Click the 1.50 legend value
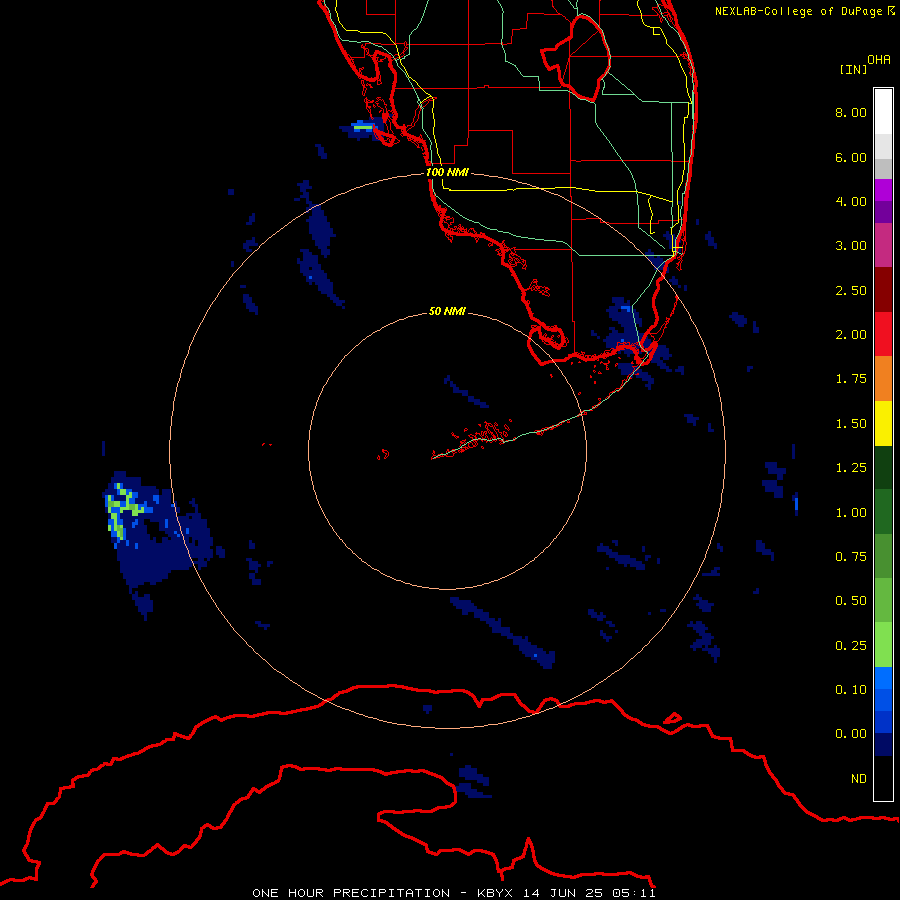 click(x=851, y=424)
